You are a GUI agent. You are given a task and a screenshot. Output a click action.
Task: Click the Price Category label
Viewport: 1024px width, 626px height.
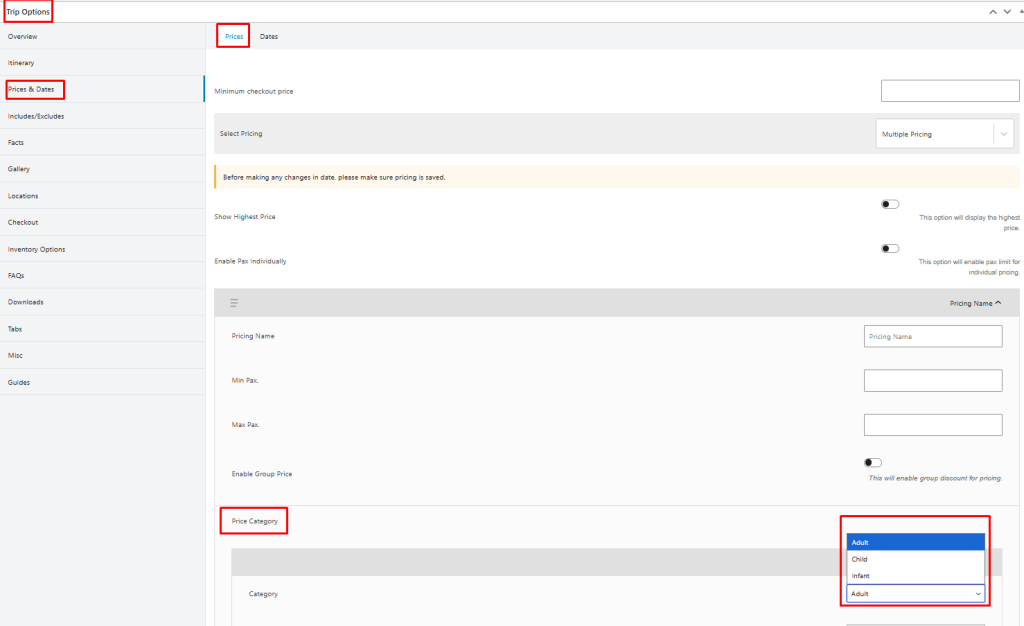pos(255,521)
